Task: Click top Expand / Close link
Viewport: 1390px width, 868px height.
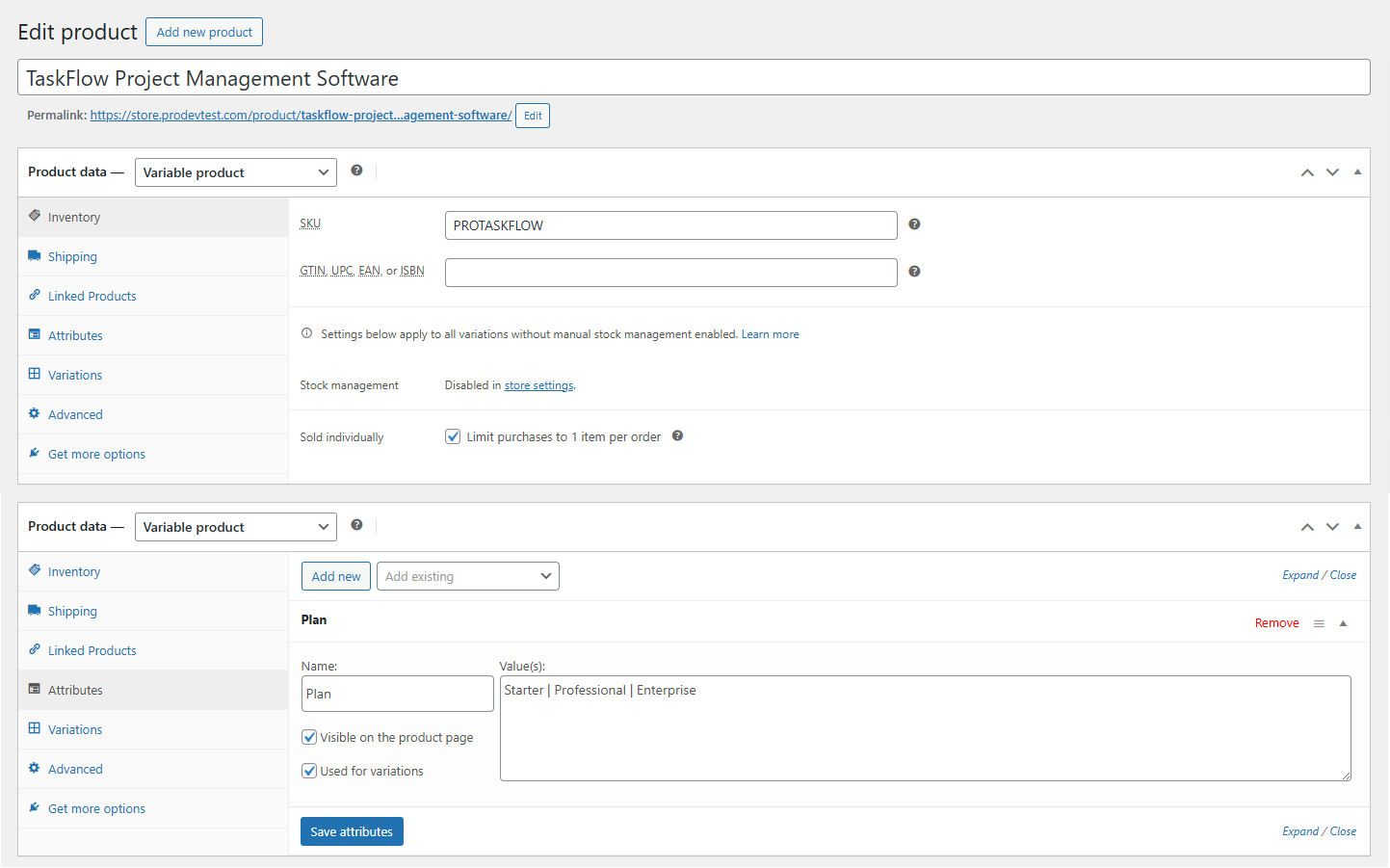Action: point(1319,575)
